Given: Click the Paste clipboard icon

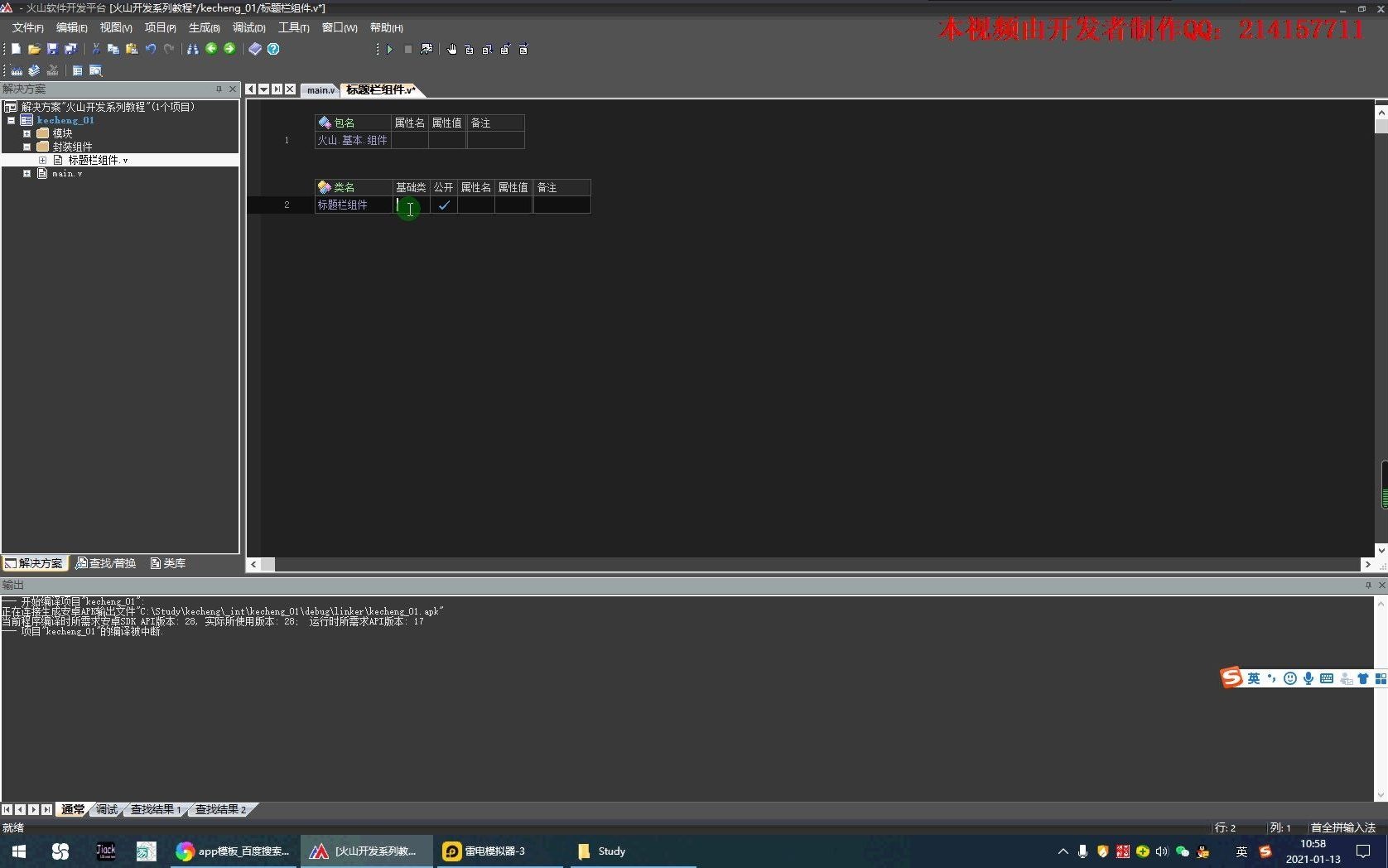Looking at the screenshot, I should (132, 50).
